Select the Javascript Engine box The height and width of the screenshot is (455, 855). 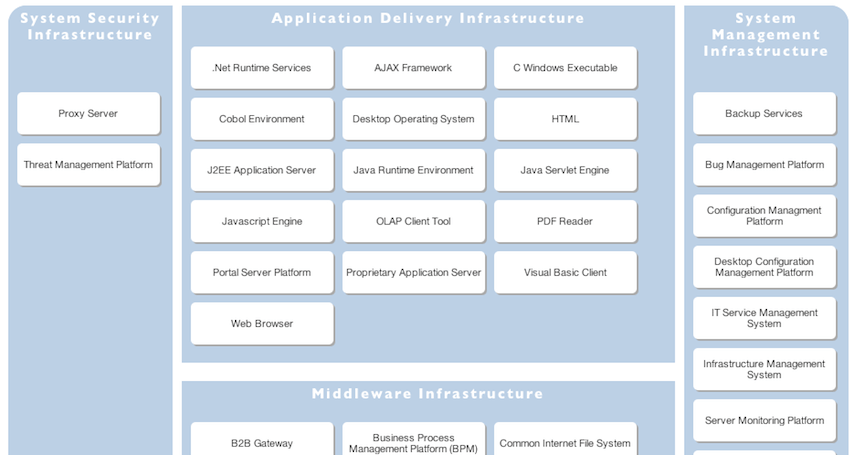coord(262,221)
